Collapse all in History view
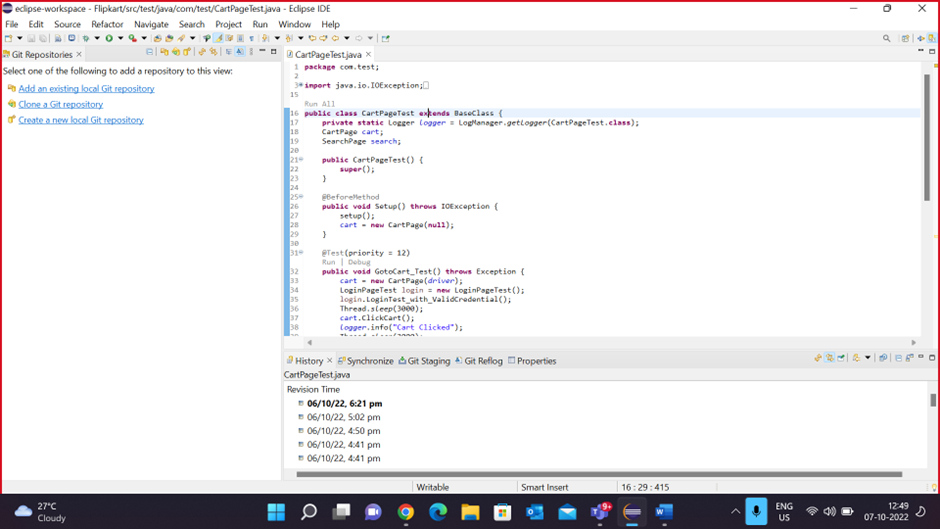Image resolution: width=940 pixels, height=529 pixels. 898,358
